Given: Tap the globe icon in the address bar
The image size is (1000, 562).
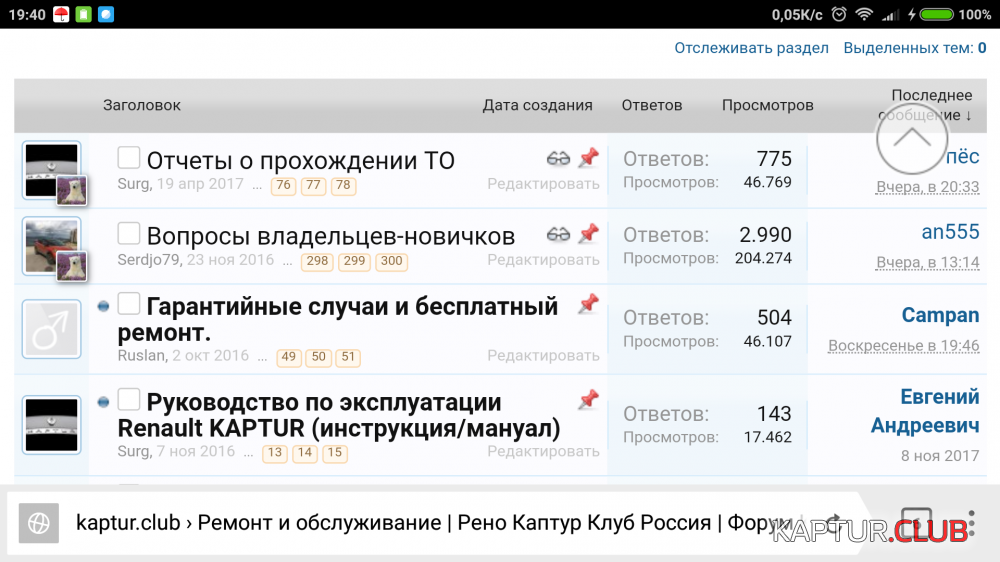Looking at the screenshot, I should pyautogui.click(x=39, y=522).
